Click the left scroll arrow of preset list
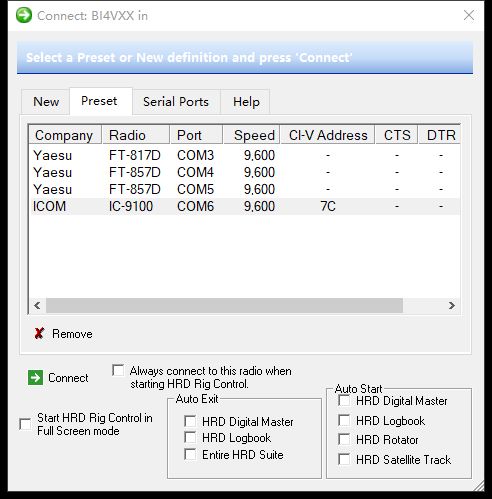 (x=37, y=305)
